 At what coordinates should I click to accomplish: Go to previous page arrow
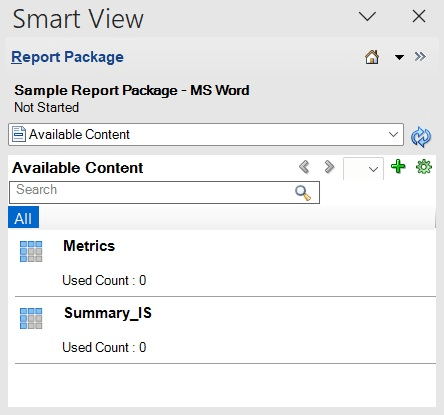[304, 167]
